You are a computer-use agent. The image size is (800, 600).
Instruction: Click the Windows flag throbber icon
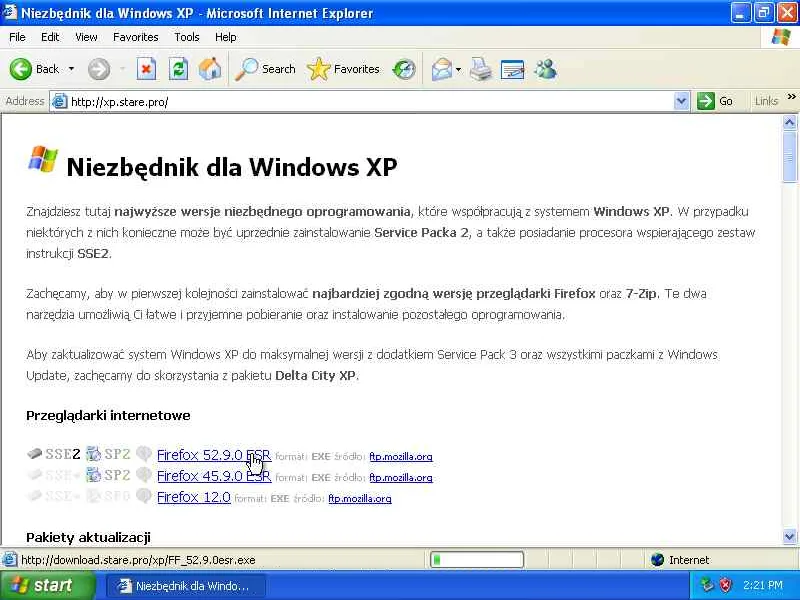click(x=781, y=37)
